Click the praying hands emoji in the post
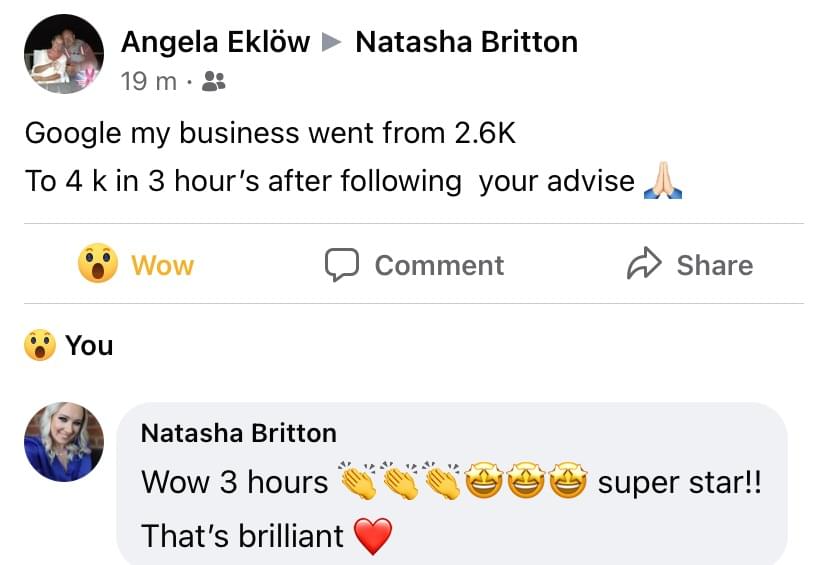 coord(662,182)
